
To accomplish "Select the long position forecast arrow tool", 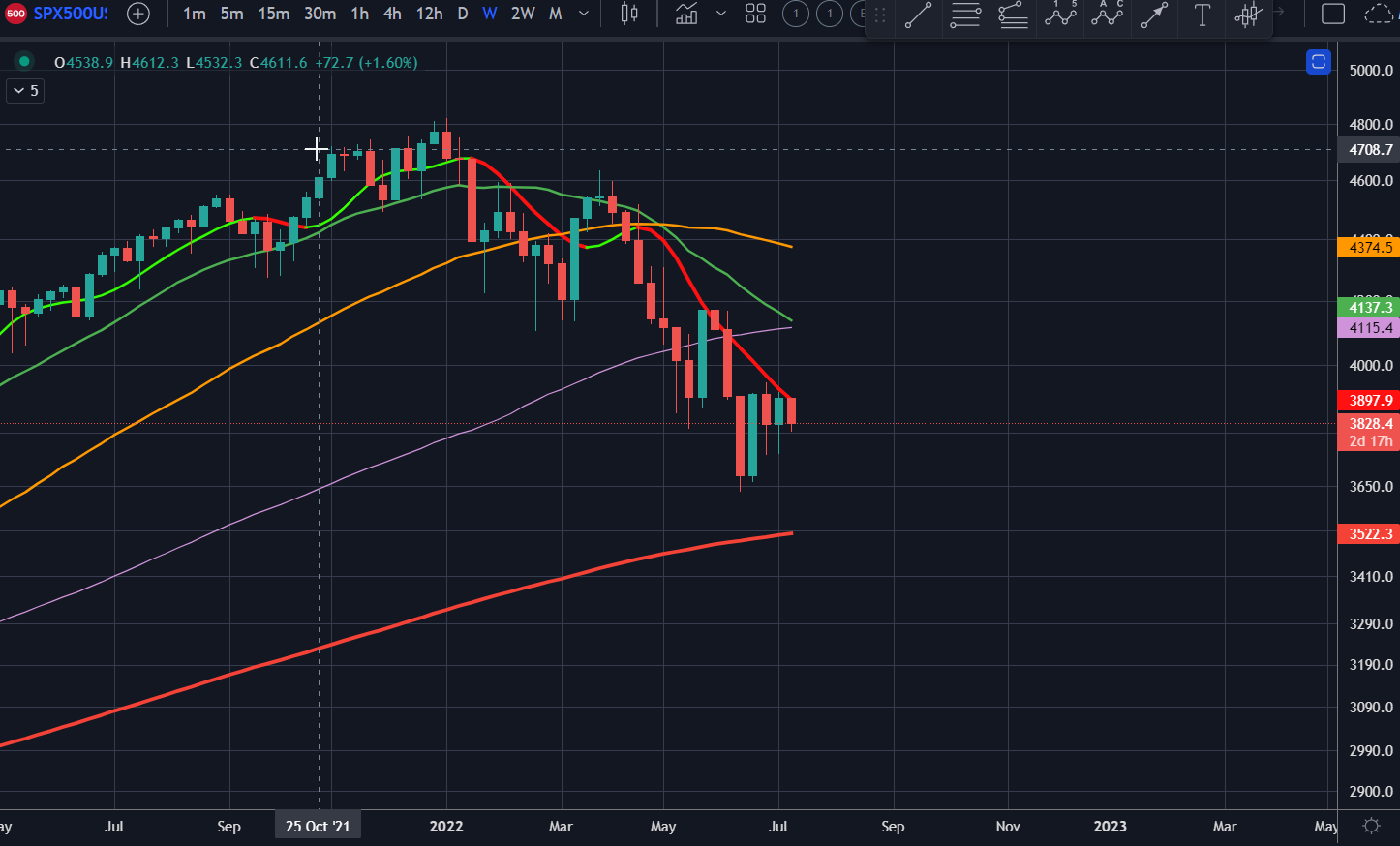I will point(1154,15).
